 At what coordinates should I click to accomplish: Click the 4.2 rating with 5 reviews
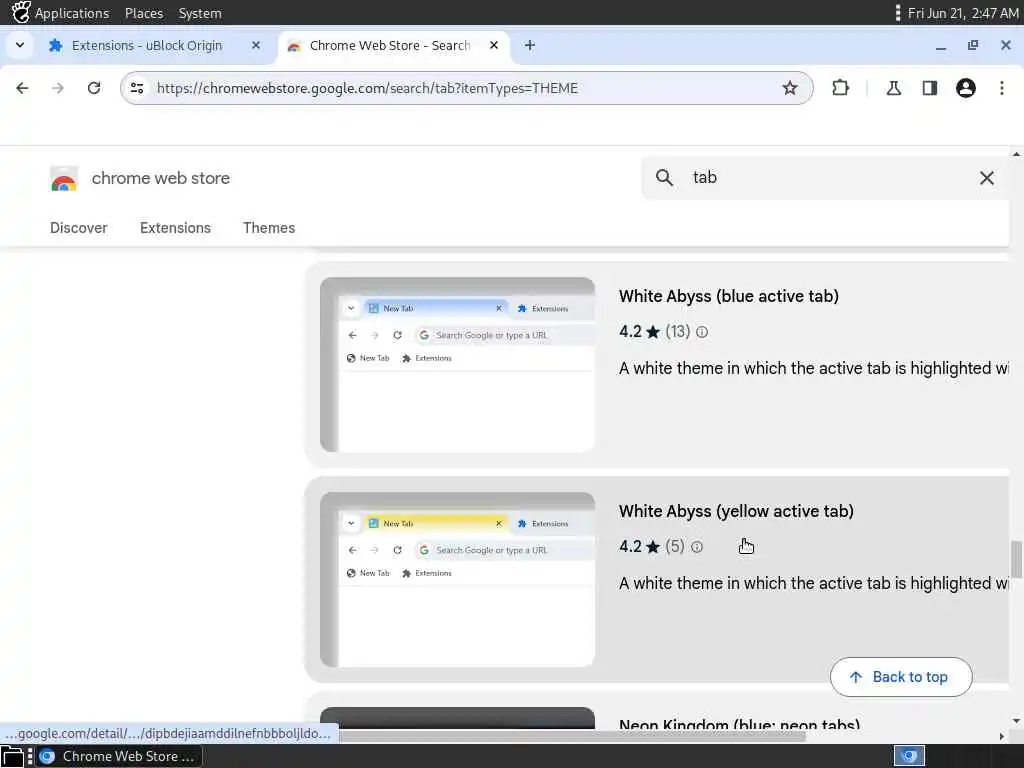coord(652,547)
